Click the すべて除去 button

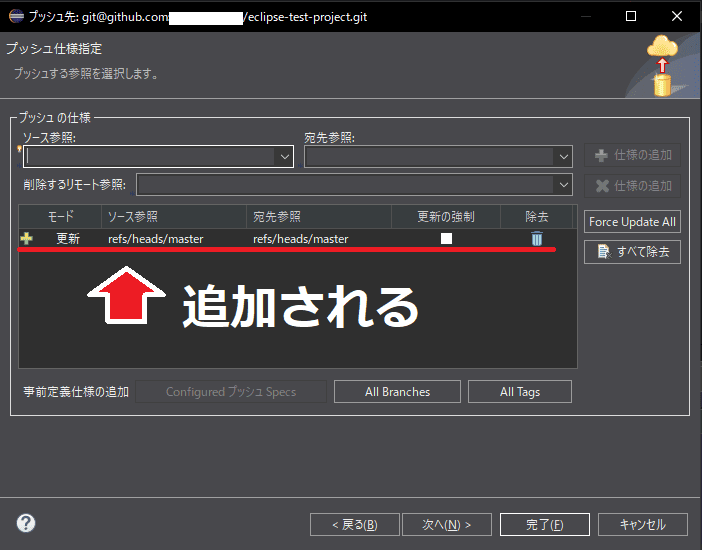click(632, 251)
